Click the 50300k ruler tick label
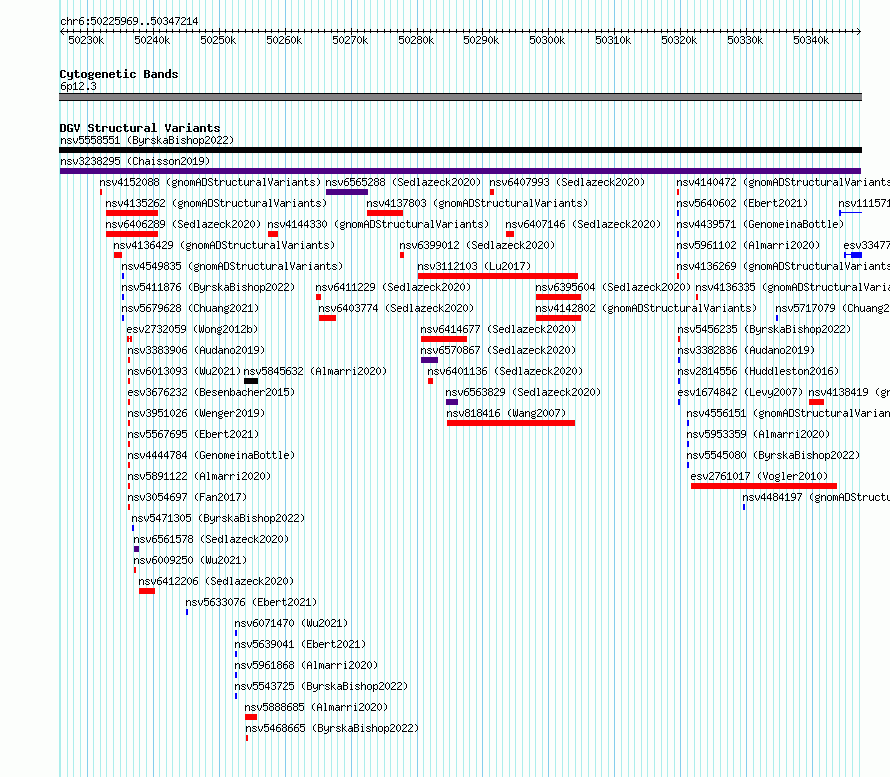This screenshot has height=777, width=890. [x=547, y=40]
